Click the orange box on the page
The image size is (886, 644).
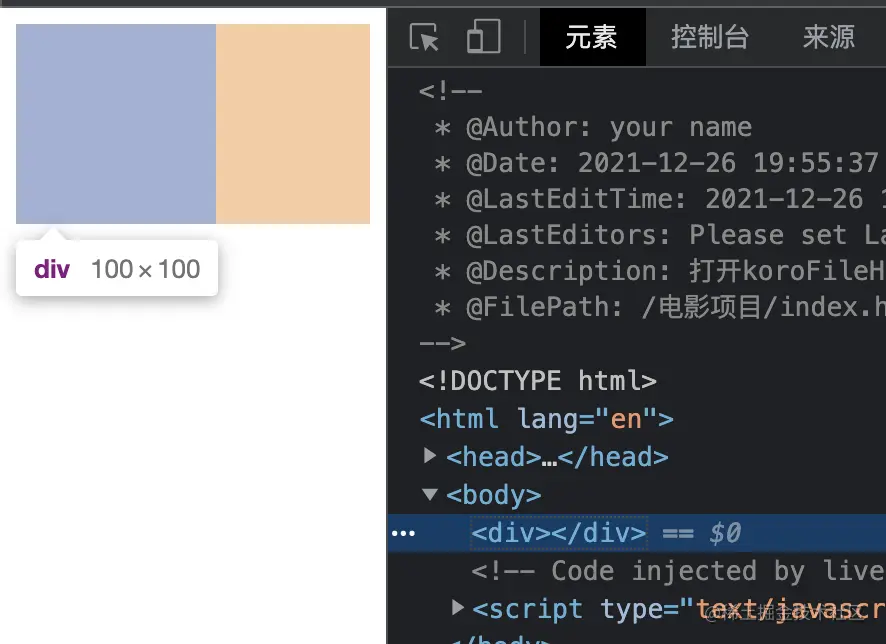pyautogui.click(x=293, y=124)
